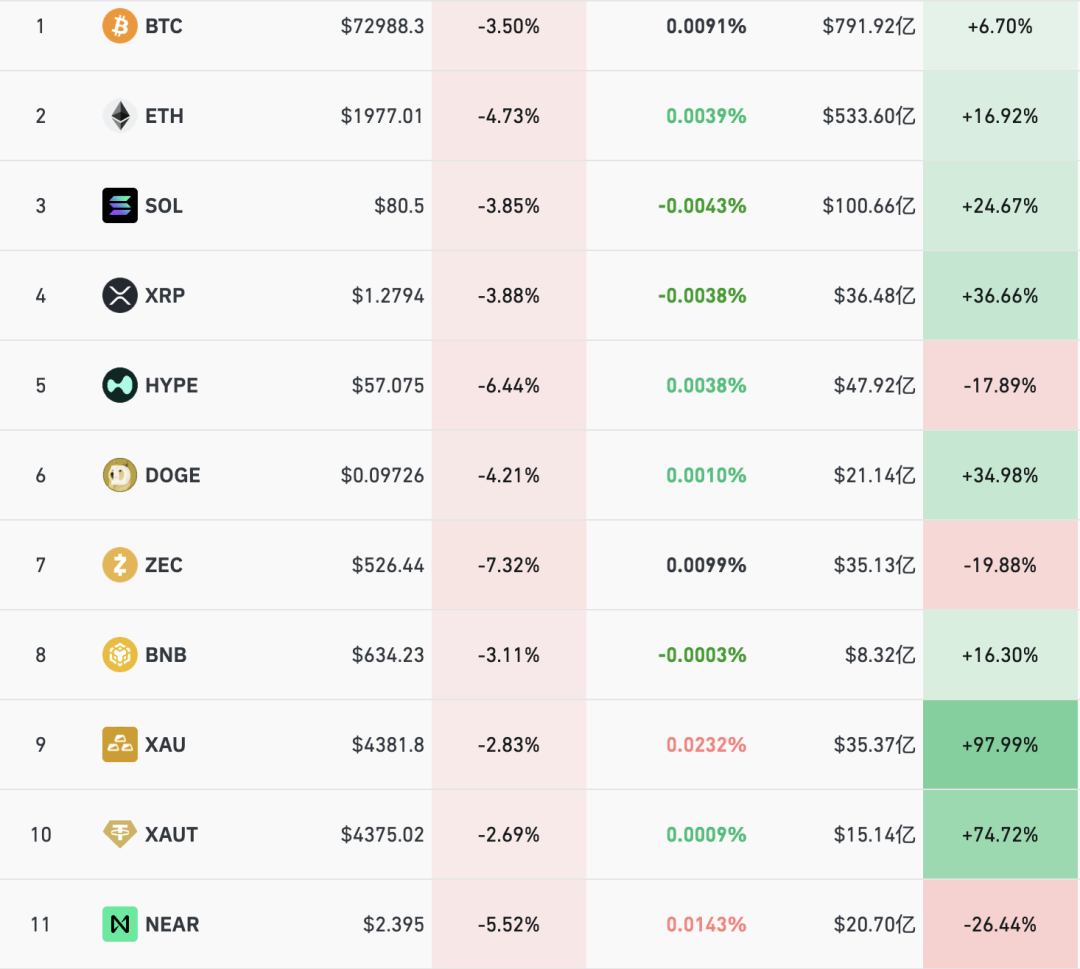Click the -4.73% change for ETH
Screen dimensions: 1080x969
[x=508, y=116]
